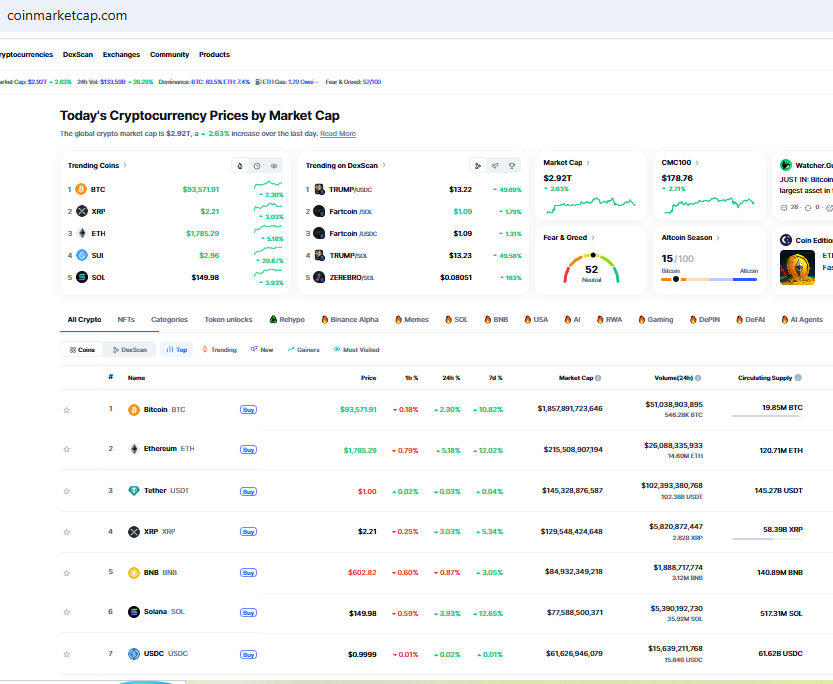Open the Altcoin Season card chevron
Image resolution: width=833 pixels, height=684 pixels.
pos(718,238)
